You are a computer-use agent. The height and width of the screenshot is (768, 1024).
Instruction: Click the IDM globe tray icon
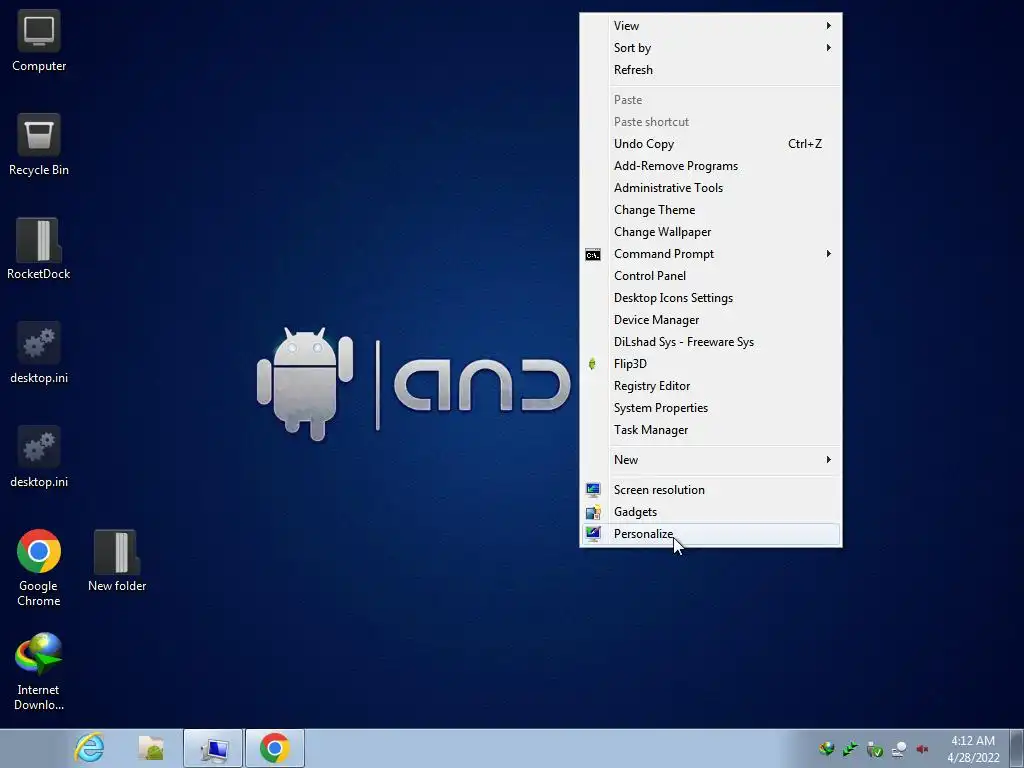(x=827, y=749)
